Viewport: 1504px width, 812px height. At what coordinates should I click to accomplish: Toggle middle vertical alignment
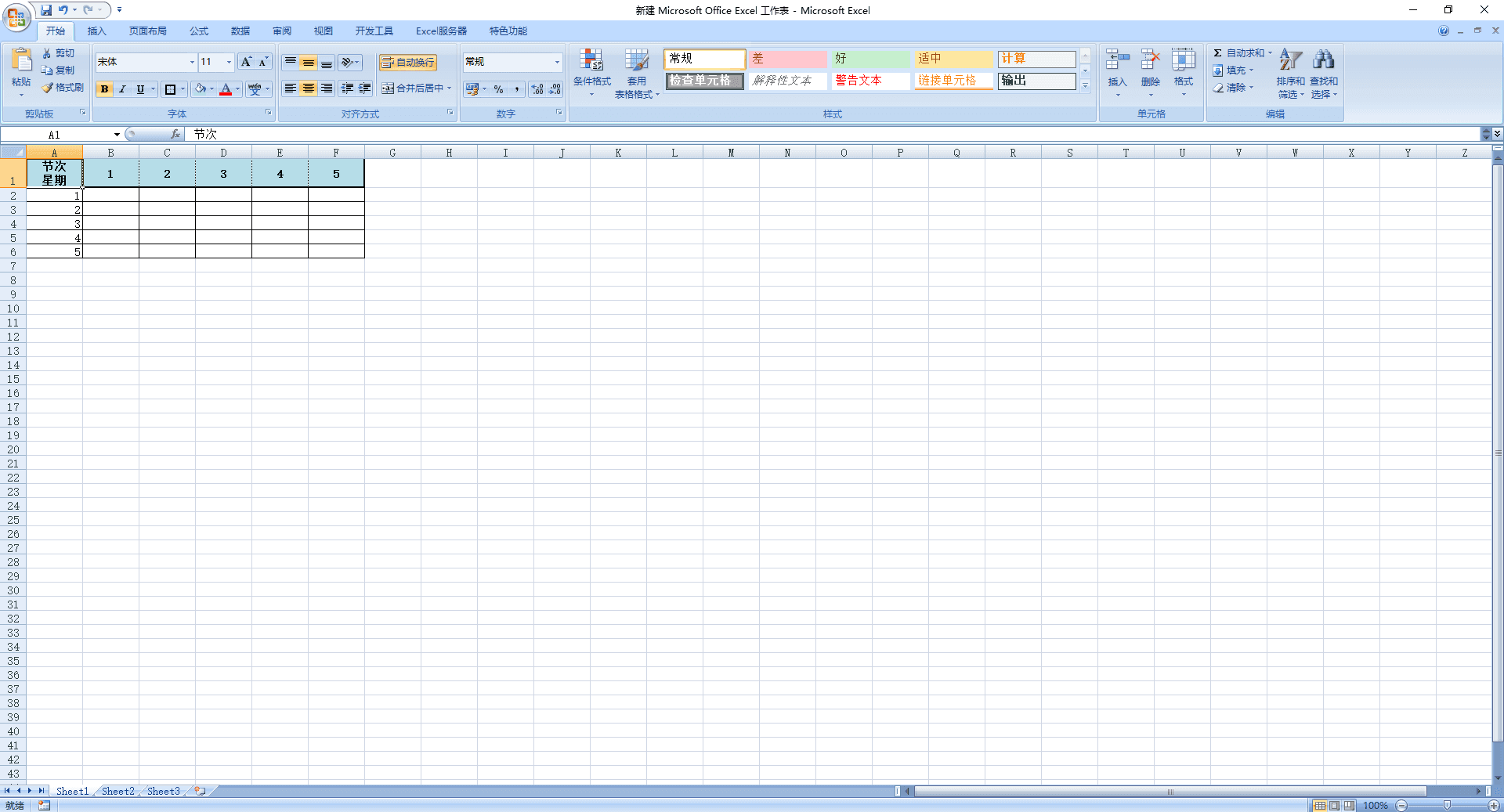(309, 62)
